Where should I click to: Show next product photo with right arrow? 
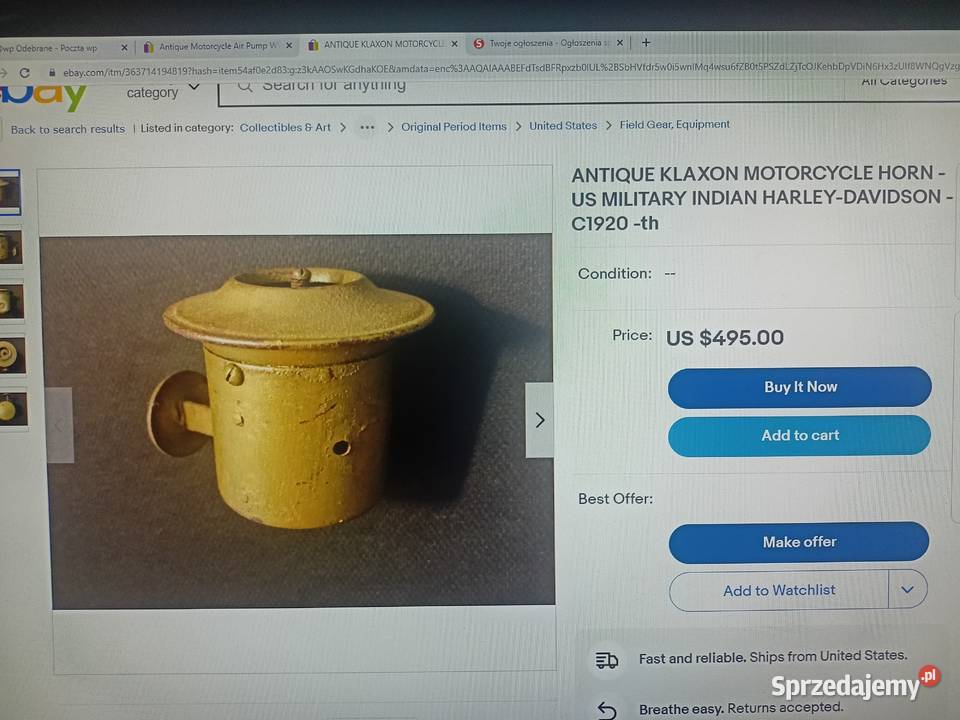[539, 420]
